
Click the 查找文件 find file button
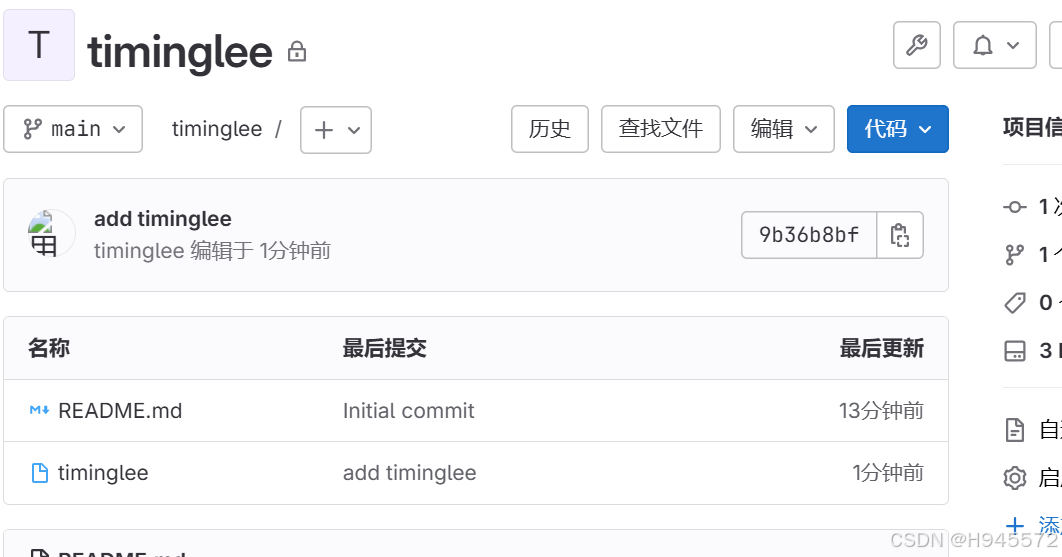660,129
